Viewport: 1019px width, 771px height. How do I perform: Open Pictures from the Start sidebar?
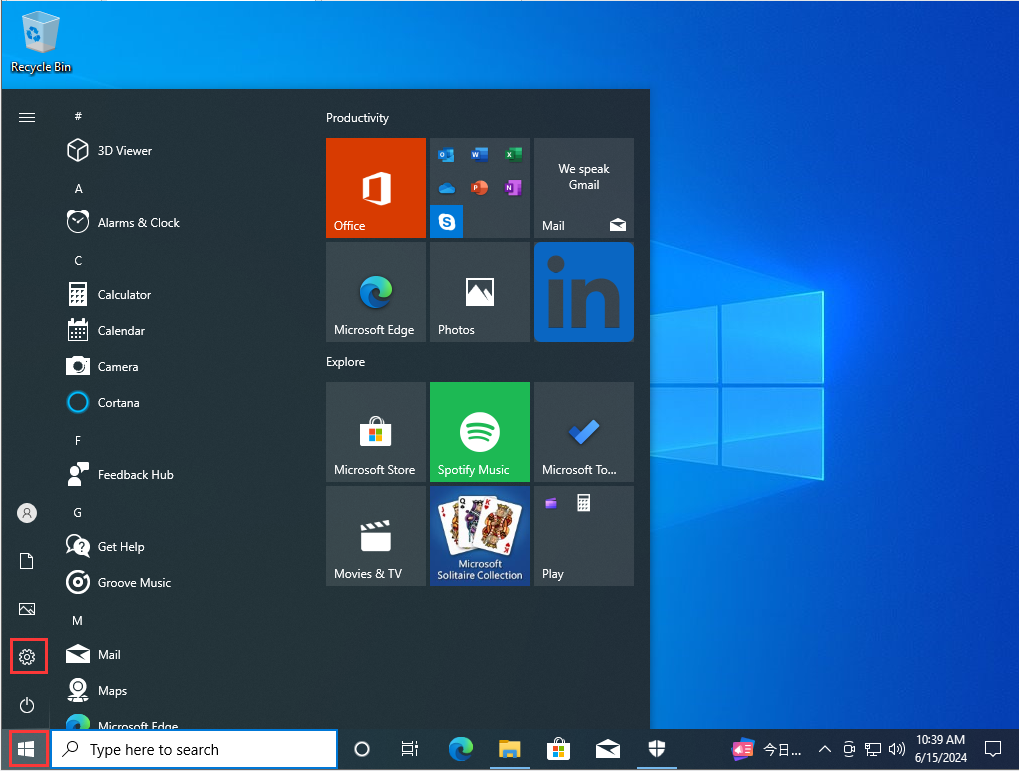(x=27, y=609)
